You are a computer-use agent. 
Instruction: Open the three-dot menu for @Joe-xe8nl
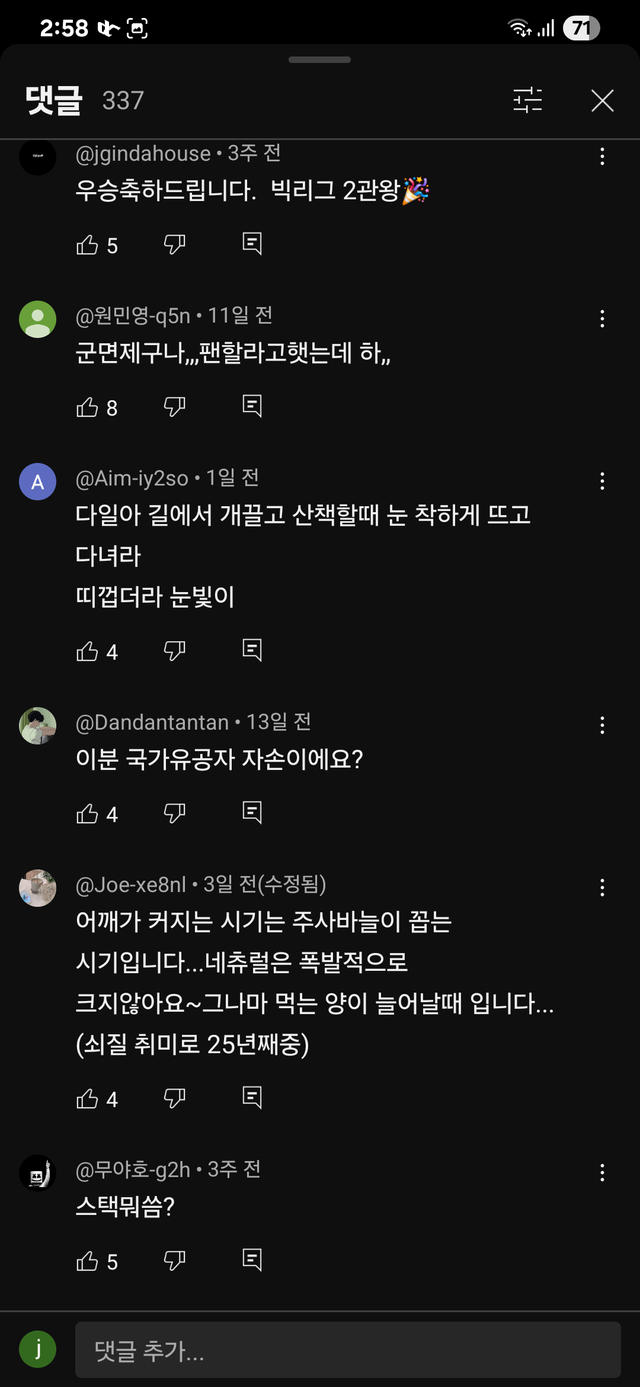pyautogui.click(x=602, y=887)
